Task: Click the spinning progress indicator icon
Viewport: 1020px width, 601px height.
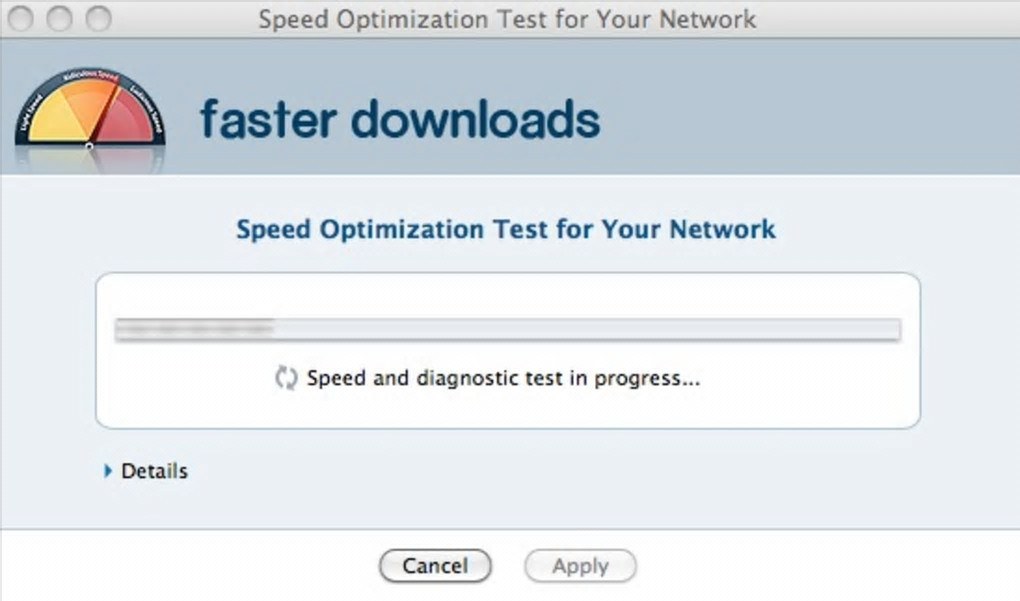Action: (286, 379)
